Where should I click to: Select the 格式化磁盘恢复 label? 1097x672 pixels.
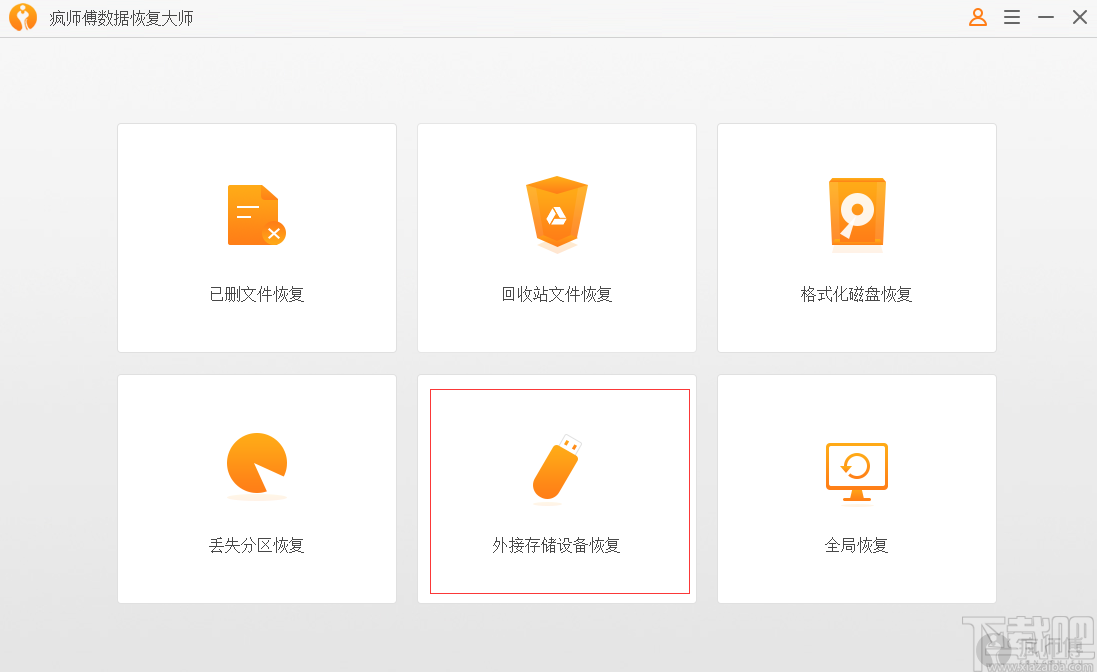[856, 294]
